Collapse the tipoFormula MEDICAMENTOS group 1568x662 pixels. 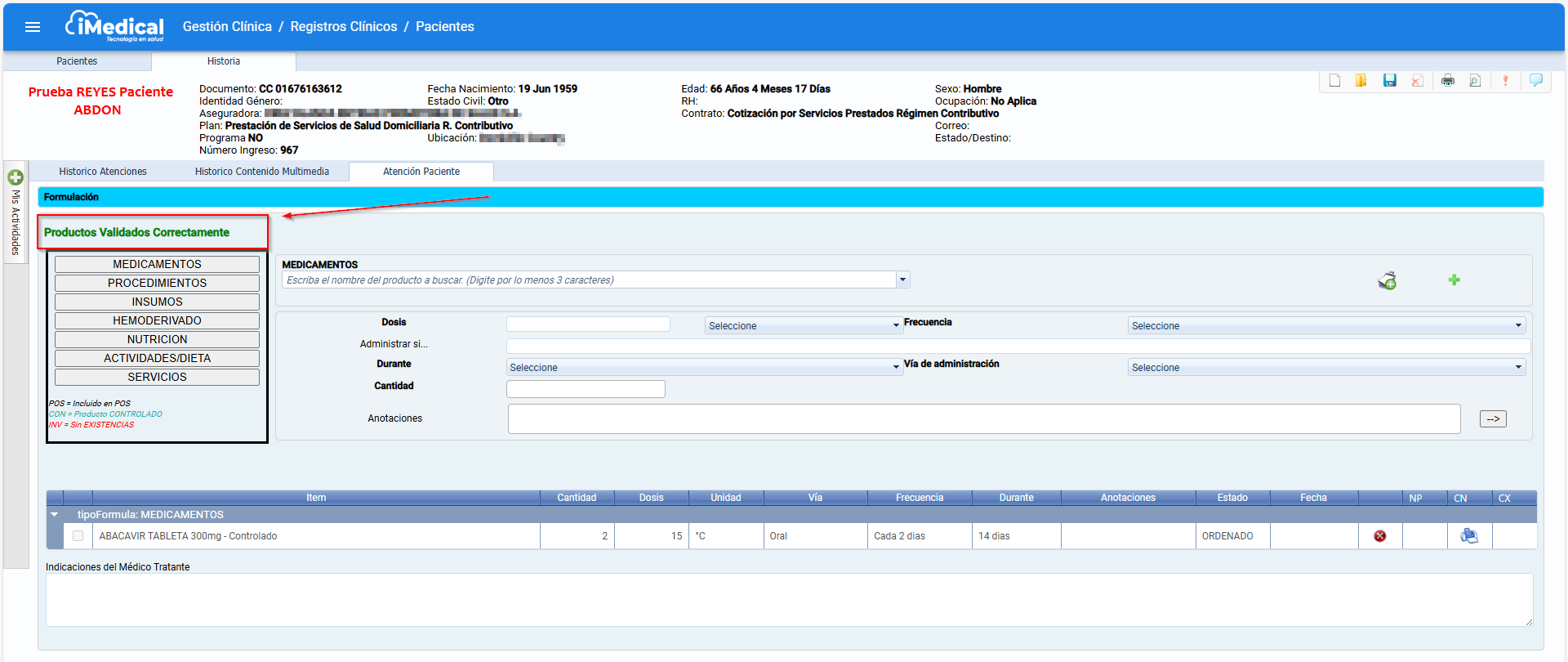[x=55, y=515]
